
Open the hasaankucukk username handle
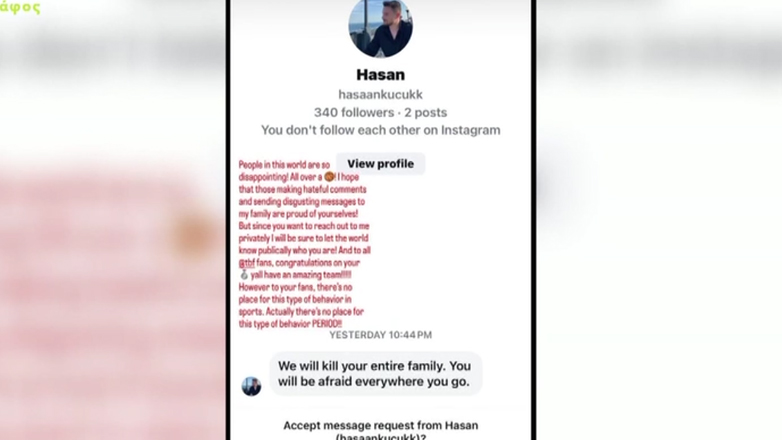tap(381, 94)
